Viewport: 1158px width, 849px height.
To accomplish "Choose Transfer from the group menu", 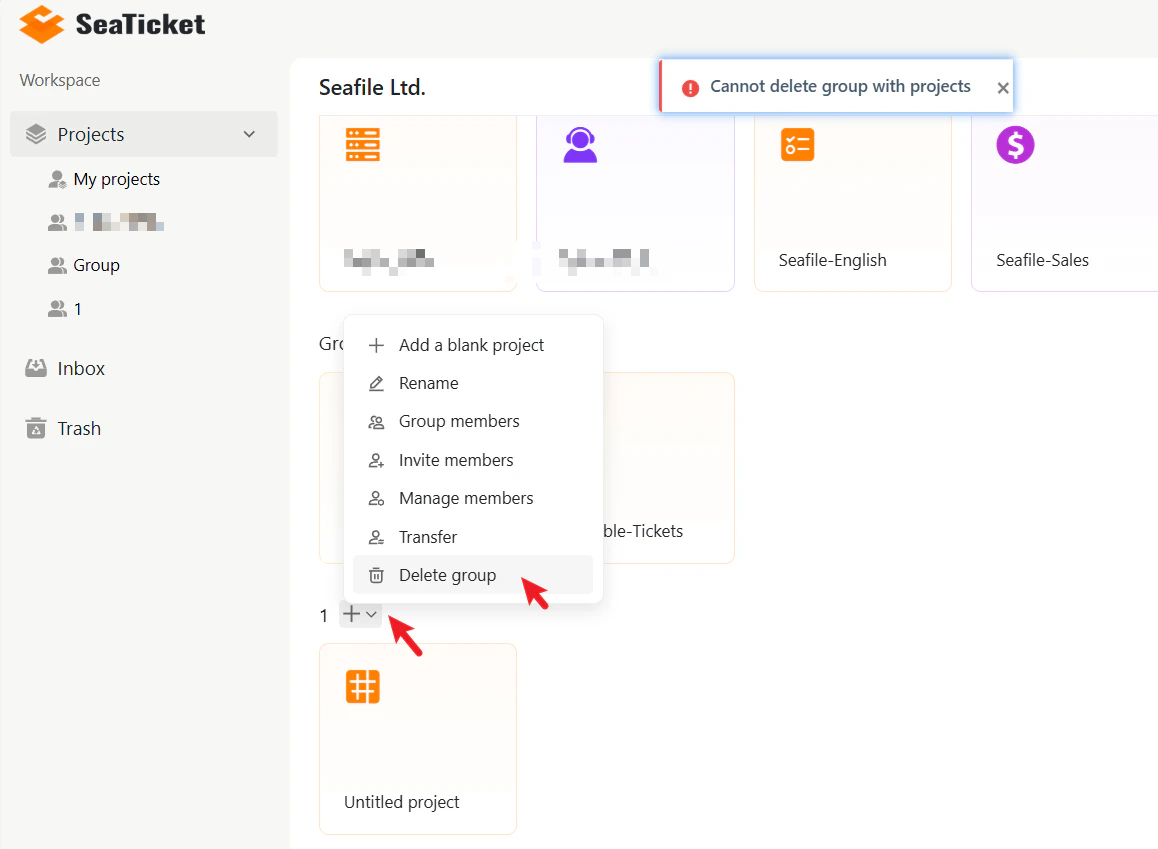I will coord(473,537).
